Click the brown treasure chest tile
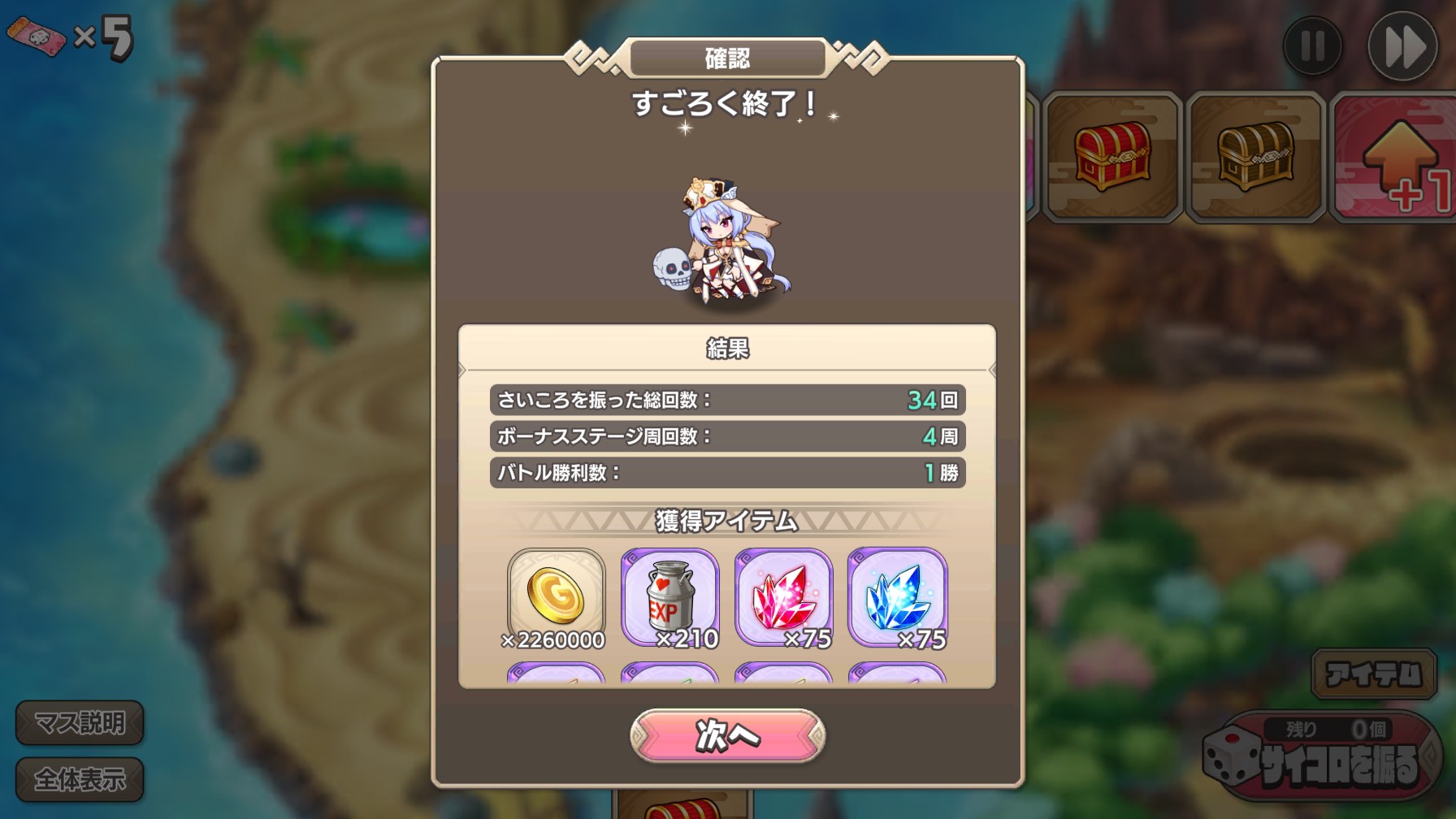Viewport: 1456px width, 819px height. click(x=1255, y=157)
